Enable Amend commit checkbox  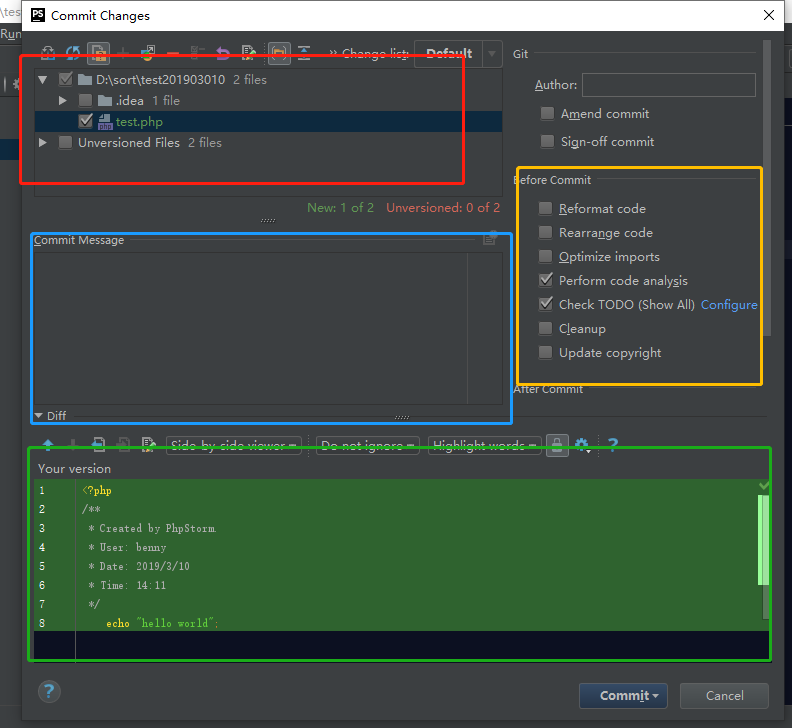pos(547,113)
